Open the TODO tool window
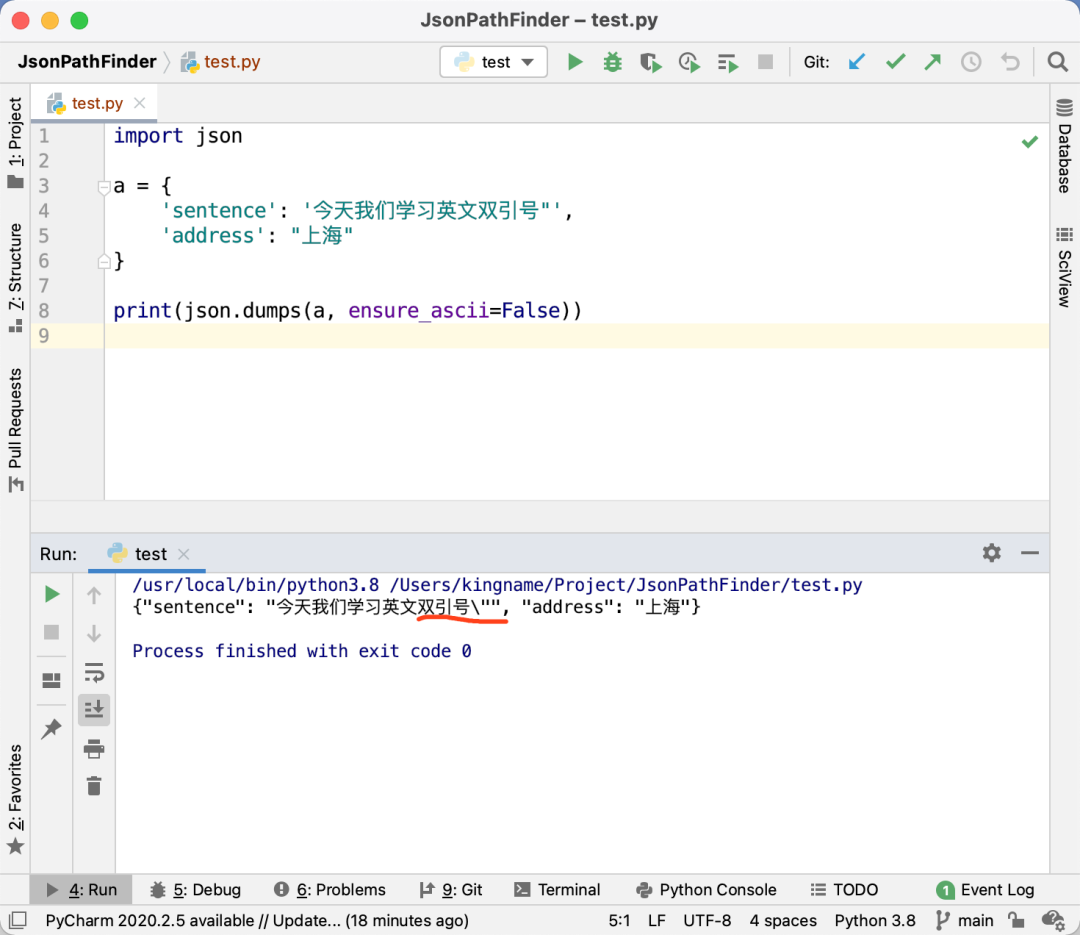 click(x=844, y=890)
